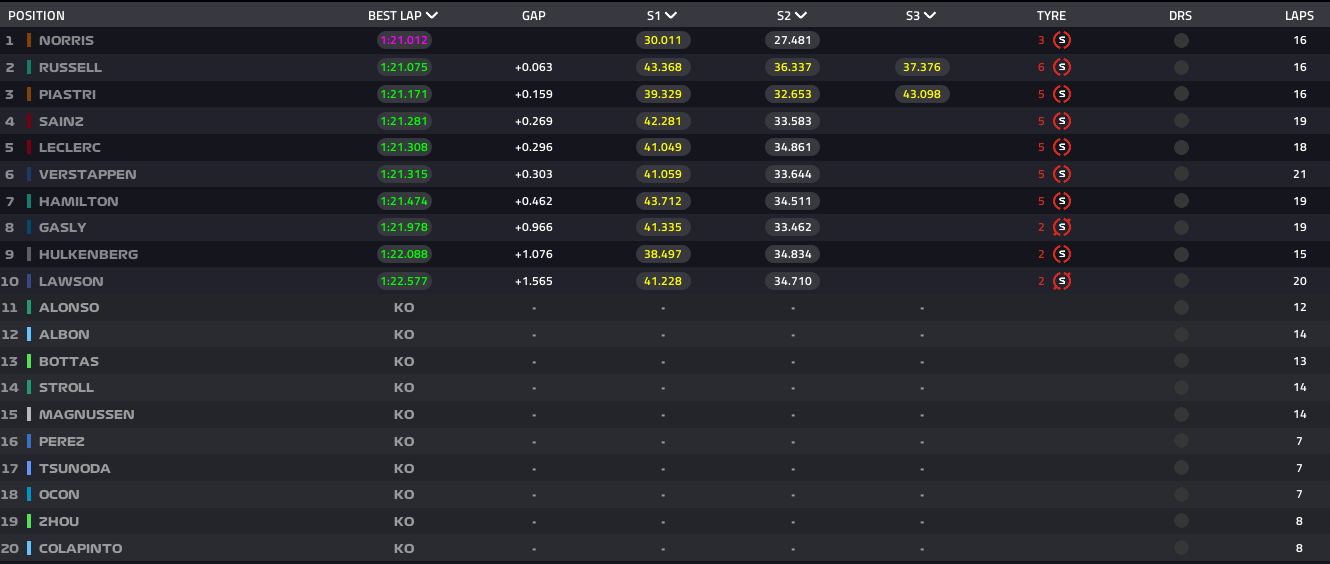Click Zhou's DRS indicator dot

(1181, 521)
